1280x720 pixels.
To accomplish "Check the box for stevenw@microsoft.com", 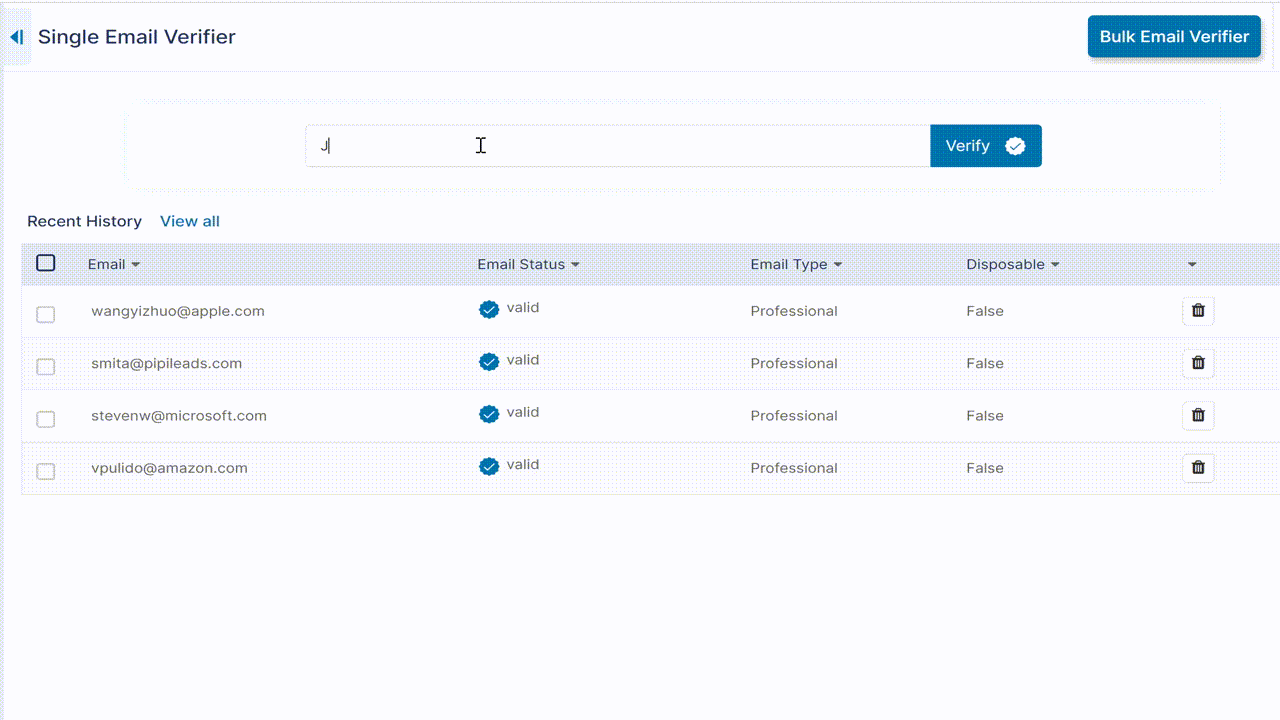I will [x=46, y=419].
